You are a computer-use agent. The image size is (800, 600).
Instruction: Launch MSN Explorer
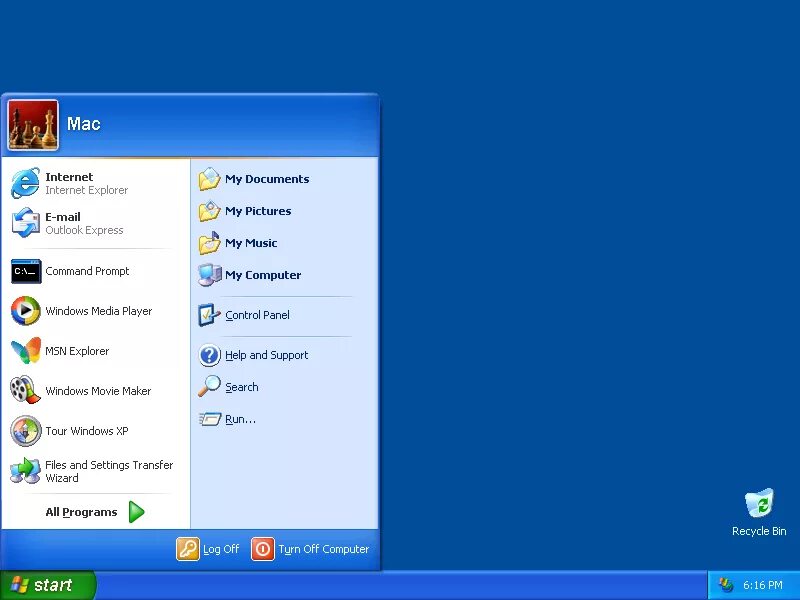click(77, 351)
